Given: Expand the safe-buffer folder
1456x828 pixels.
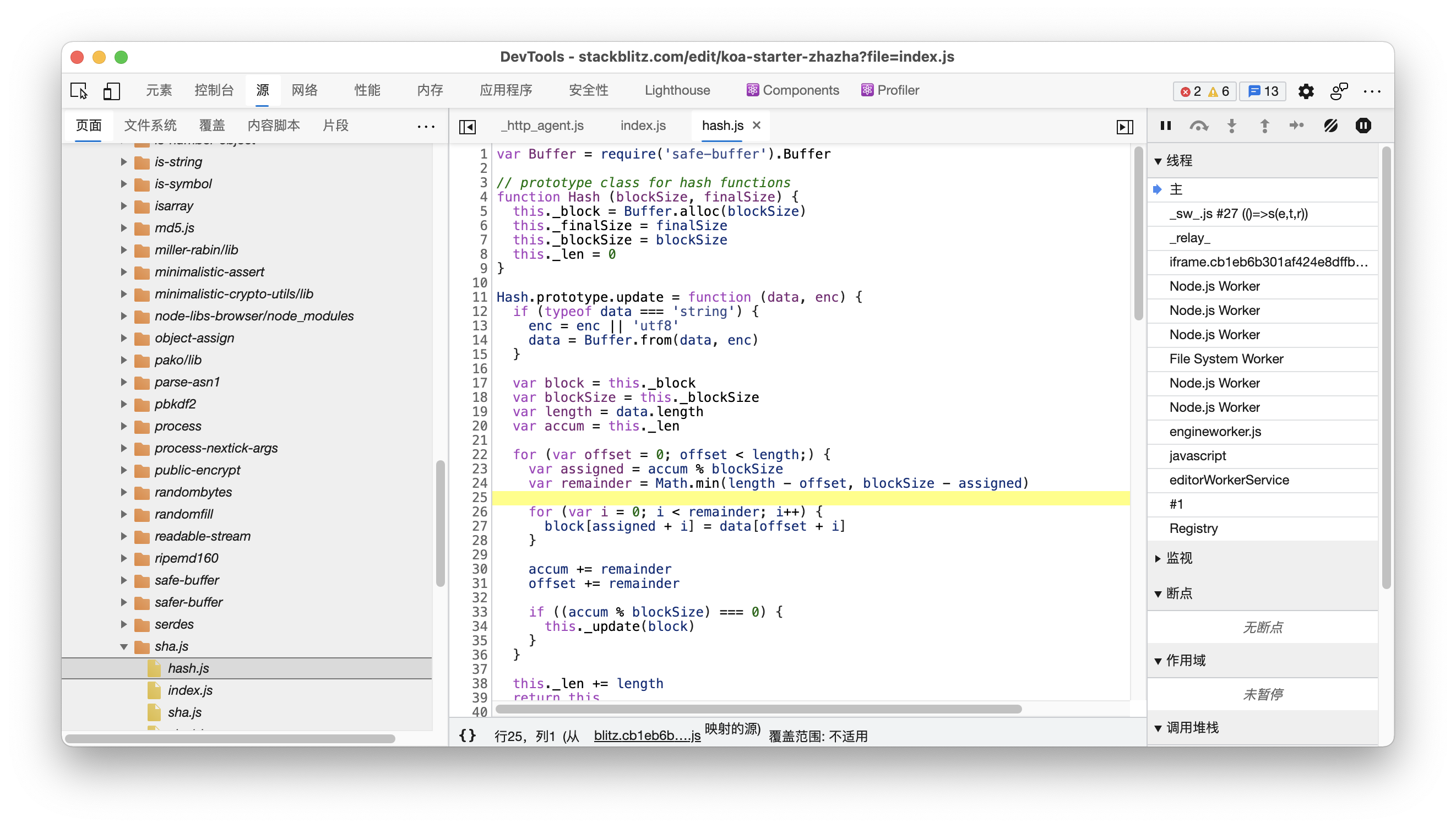Looking at the screenshot, I should click(x=124, y=580).
